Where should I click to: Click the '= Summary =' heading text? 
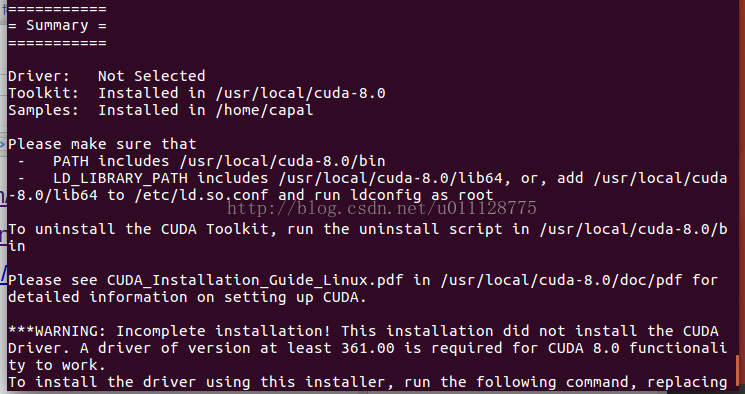coord(57,25)
